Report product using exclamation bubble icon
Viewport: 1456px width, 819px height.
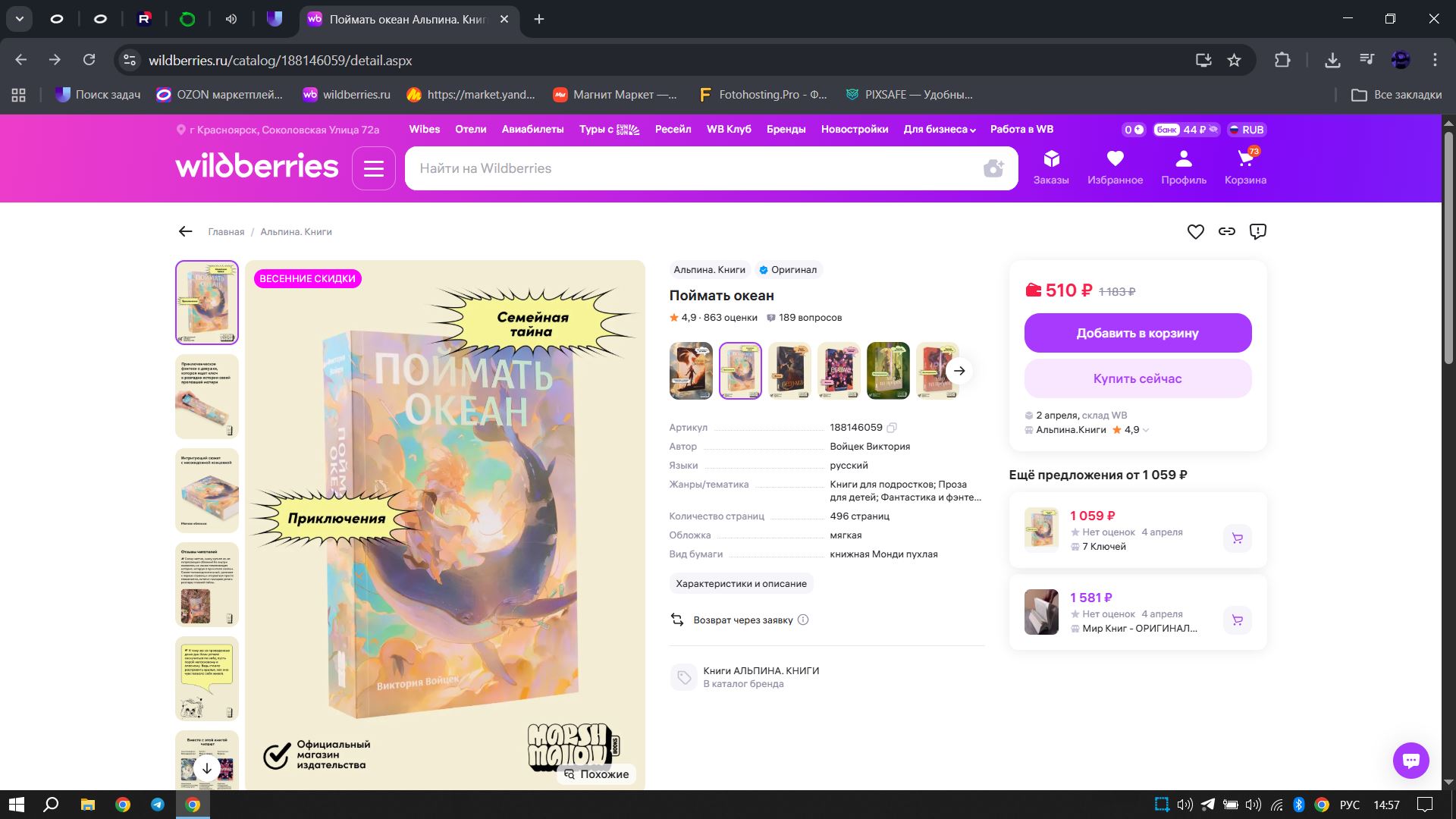pos(1258,232)
